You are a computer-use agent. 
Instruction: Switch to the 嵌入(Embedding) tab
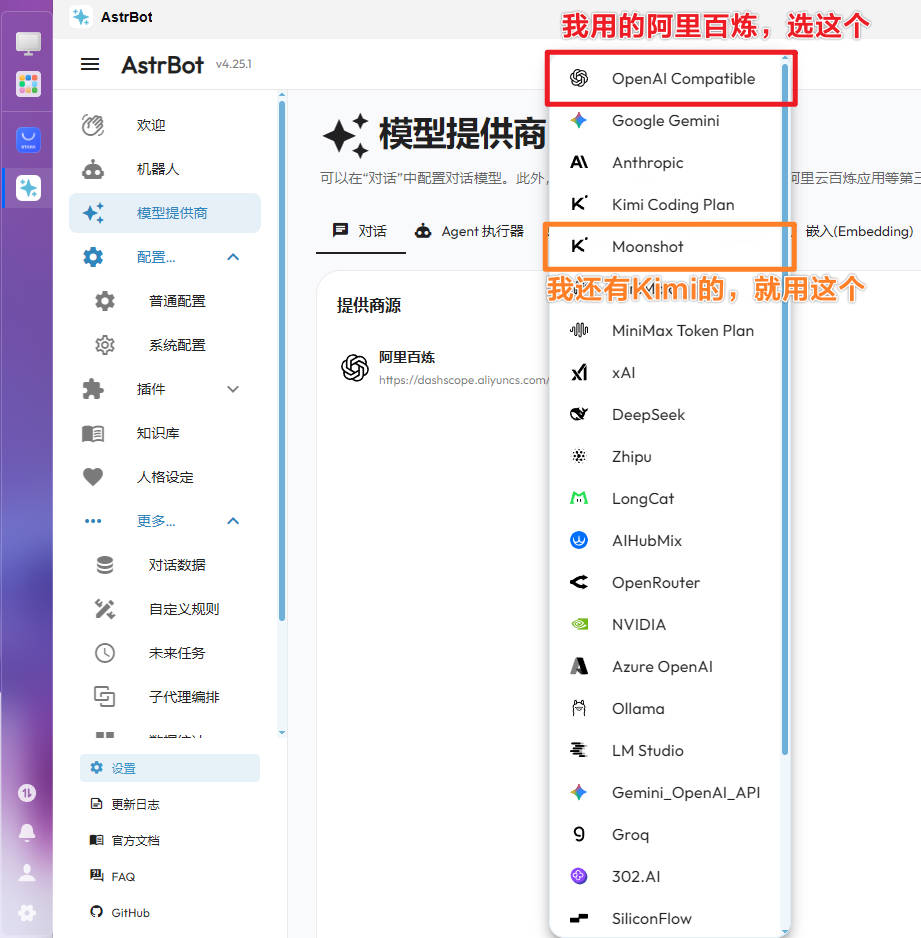(859, 231)
